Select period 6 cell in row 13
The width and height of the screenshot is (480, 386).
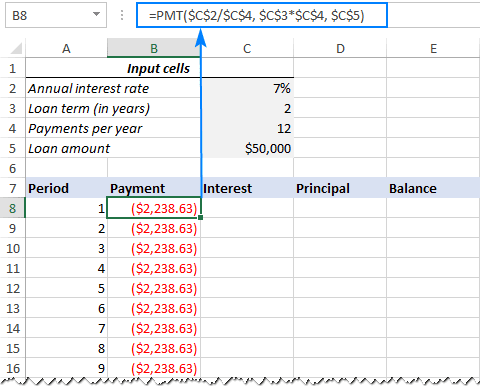pyautogui.click(x=66, y=308)
